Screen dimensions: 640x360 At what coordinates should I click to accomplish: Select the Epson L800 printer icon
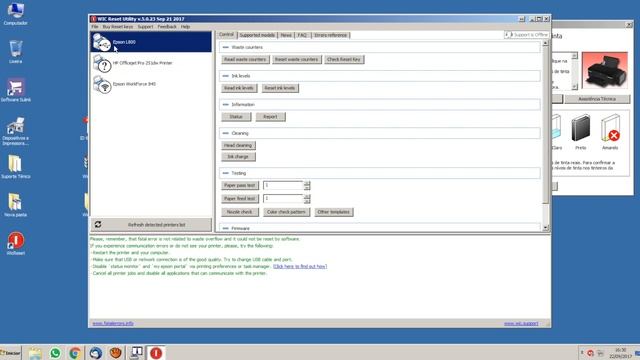click(101, 42)
